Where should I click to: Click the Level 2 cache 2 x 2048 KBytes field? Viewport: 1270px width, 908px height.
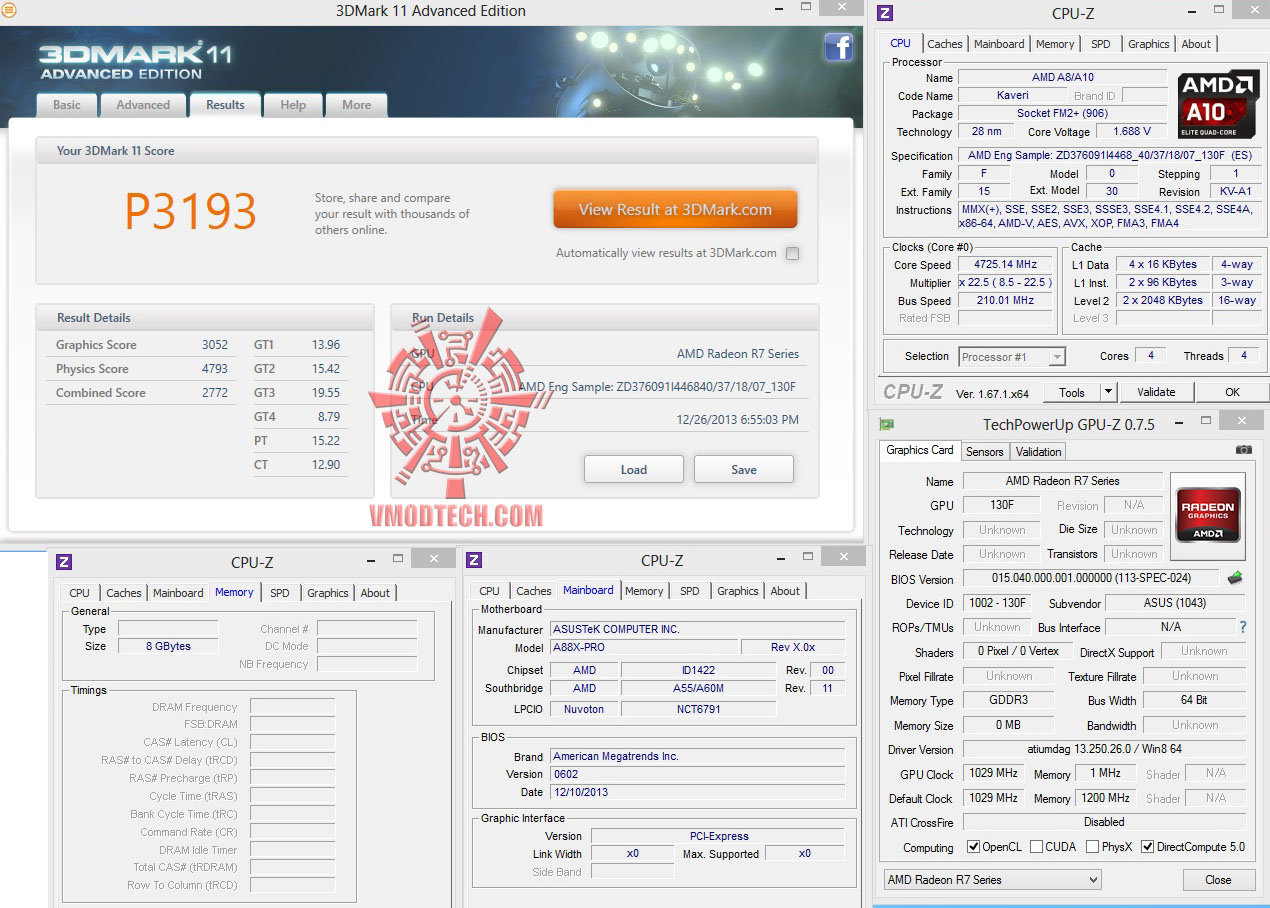click(1163, 301)
